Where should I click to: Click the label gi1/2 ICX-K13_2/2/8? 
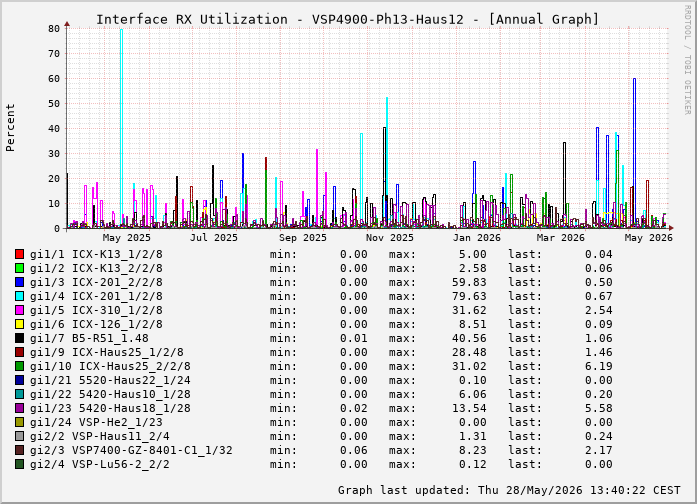pos(96,268)
